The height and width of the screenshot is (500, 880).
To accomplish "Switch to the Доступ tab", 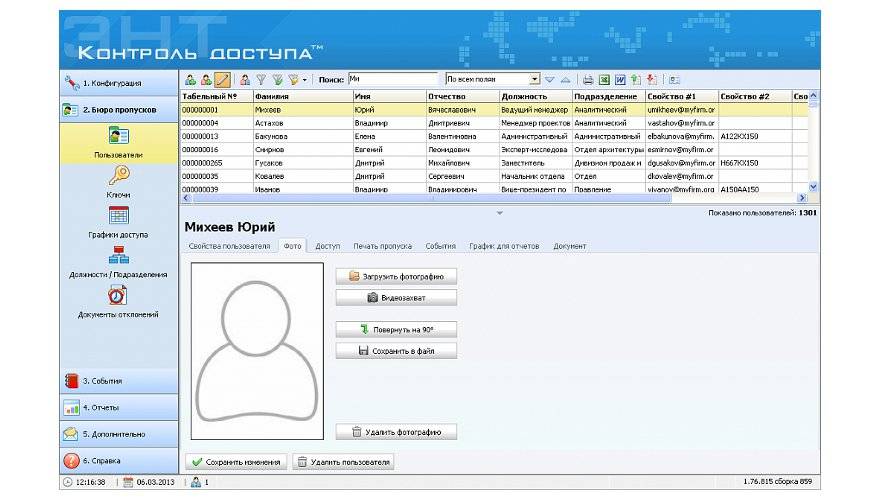I will coord(328,245).
